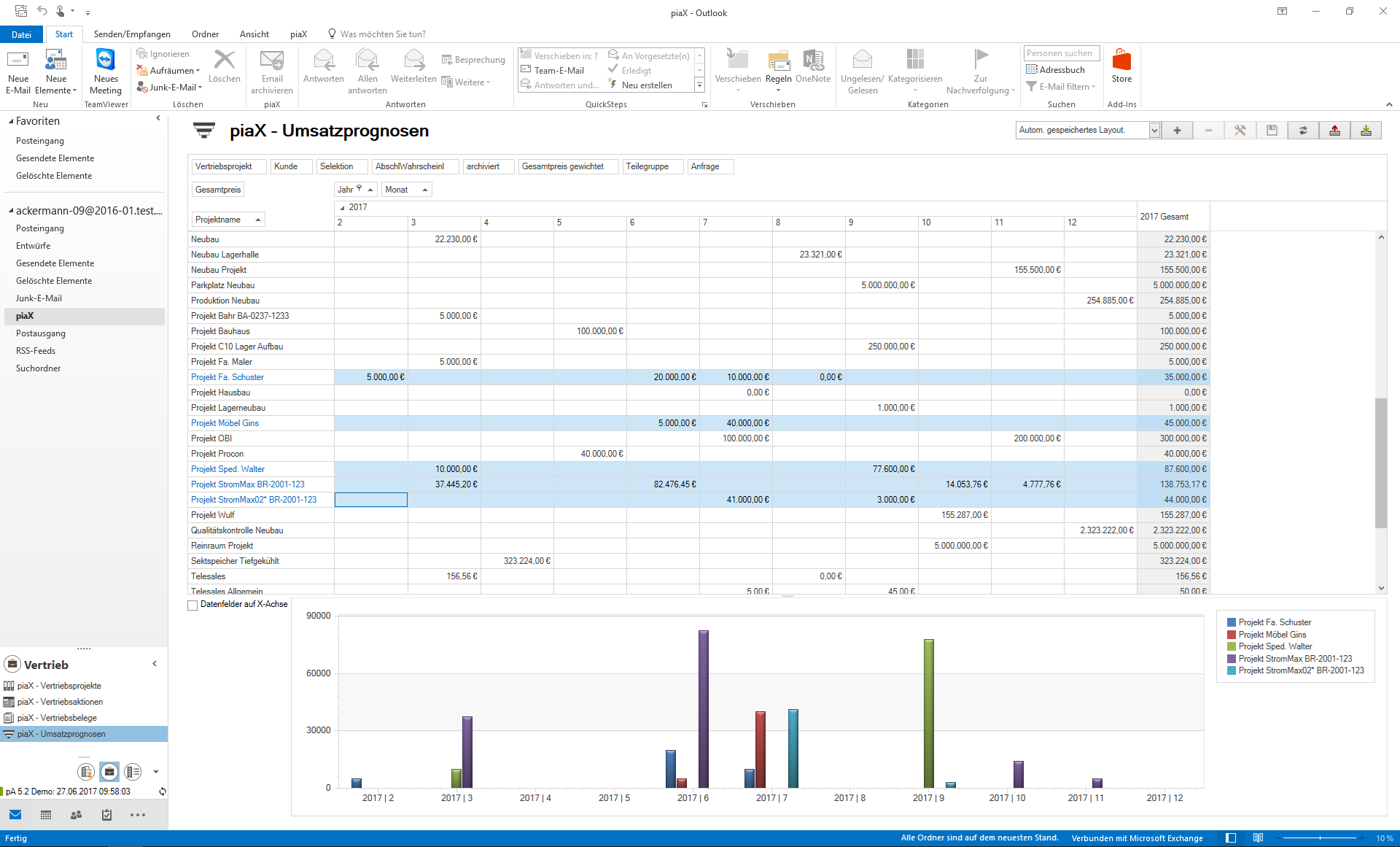Image resolution: width=1400 pixels, height=847 pixels.
Task: Switch to the piaX ribbon tab
Action: tap(298, 34)
